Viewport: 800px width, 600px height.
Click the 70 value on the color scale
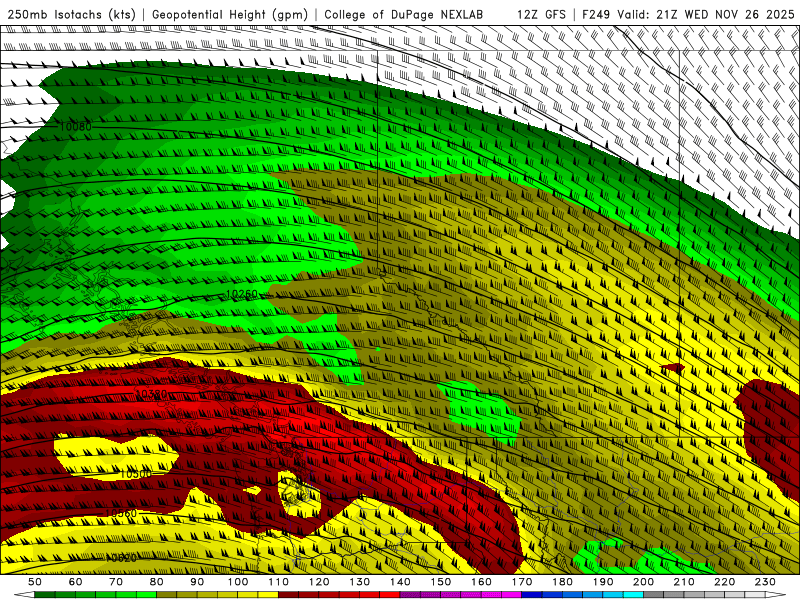coord(116,582)
